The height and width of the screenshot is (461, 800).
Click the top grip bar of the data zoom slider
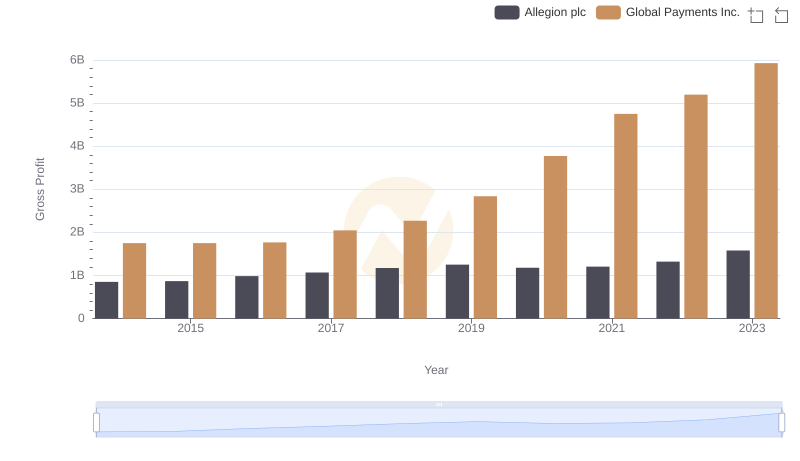pos(439,404)
